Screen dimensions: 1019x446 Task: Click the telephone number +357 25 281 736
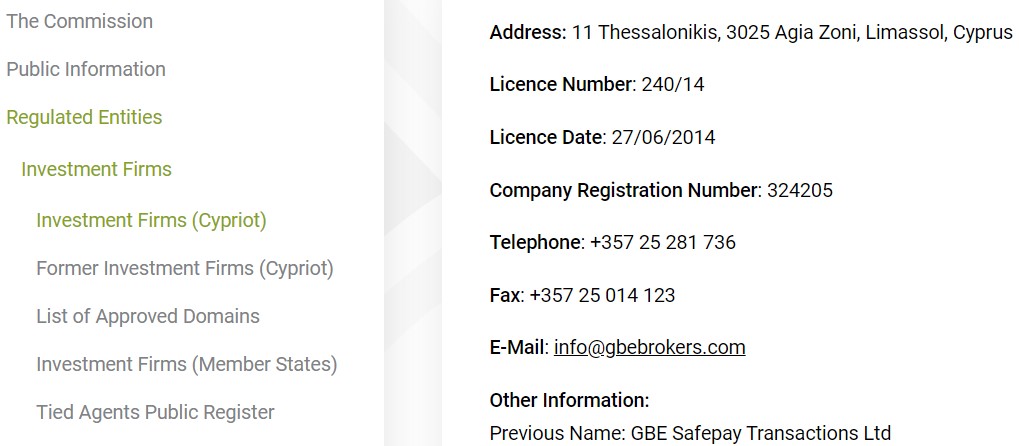[x=663, y=242]
